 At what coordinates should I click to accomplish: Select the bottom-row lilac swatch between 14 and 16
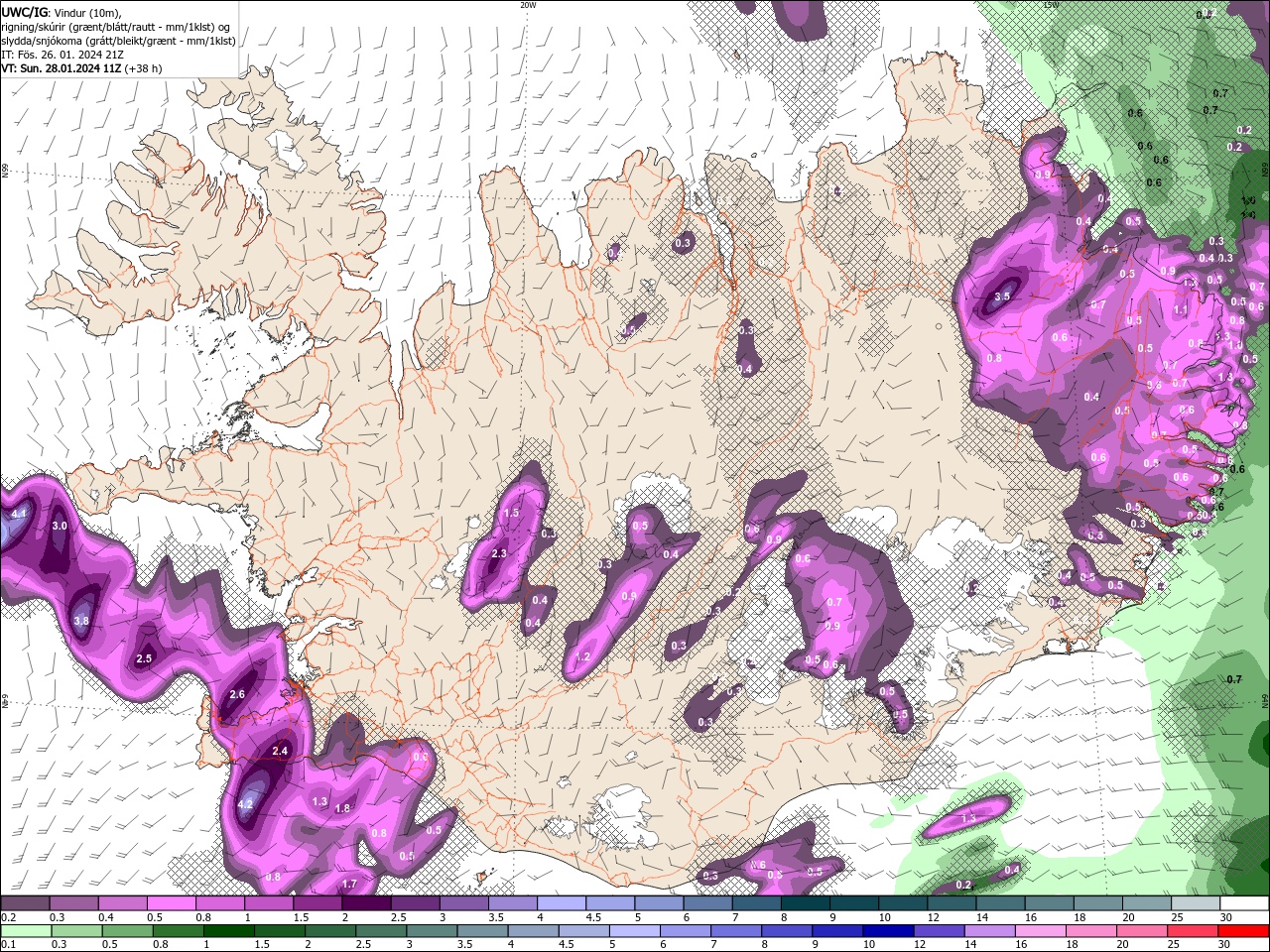tap(989, 931)
